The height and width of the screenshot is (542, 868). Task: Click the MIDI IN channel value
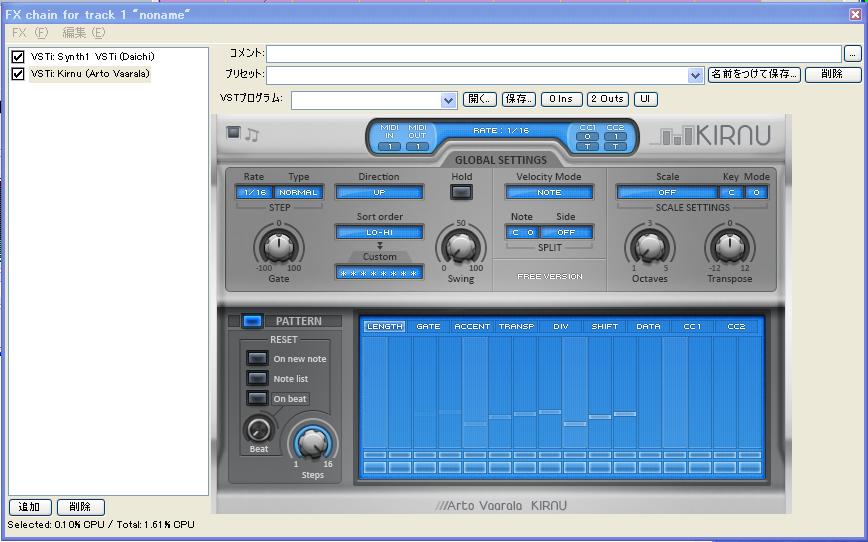click(390, 147)
